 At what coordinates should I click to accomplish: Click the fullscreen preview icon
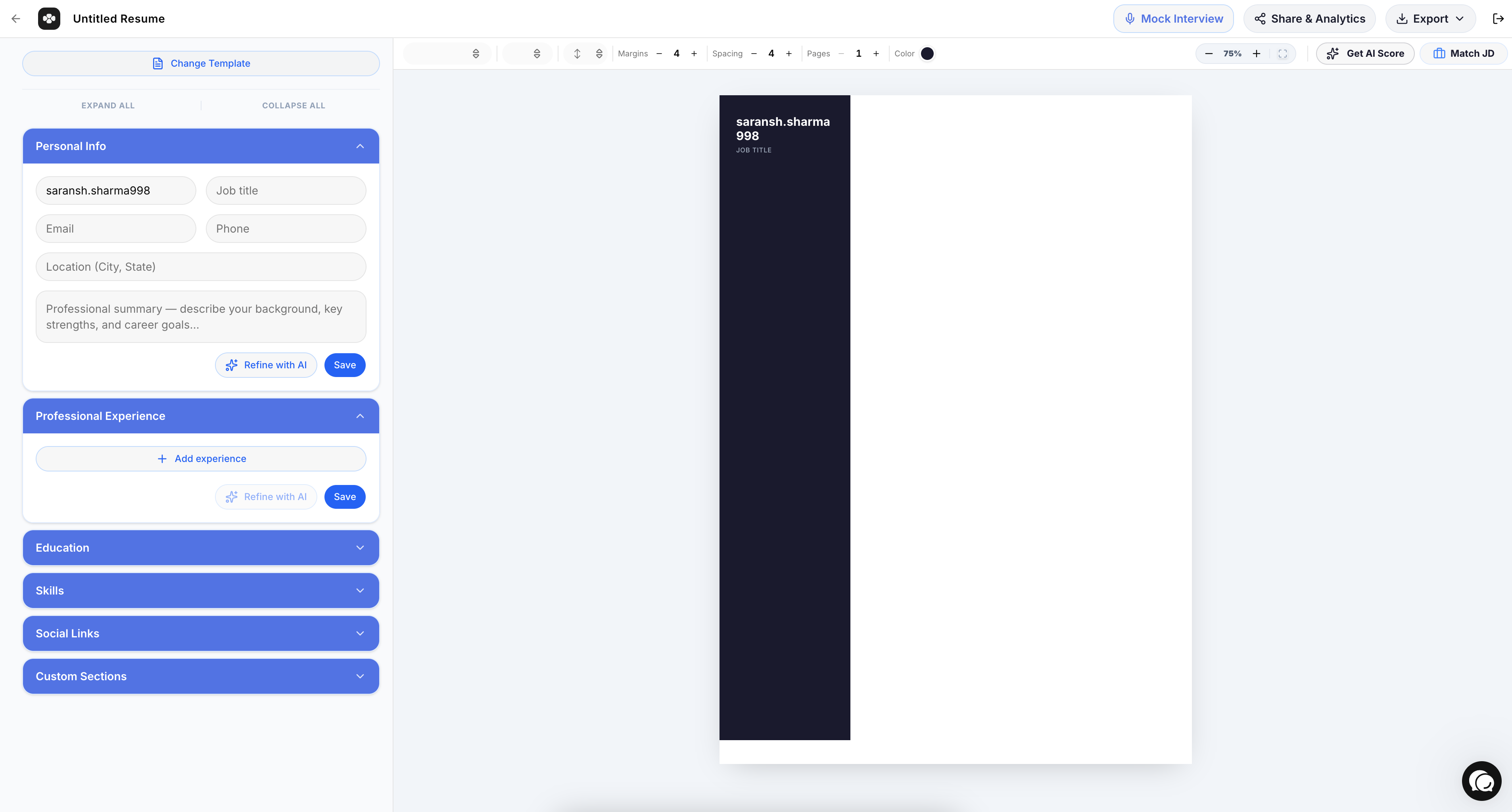1282,54
